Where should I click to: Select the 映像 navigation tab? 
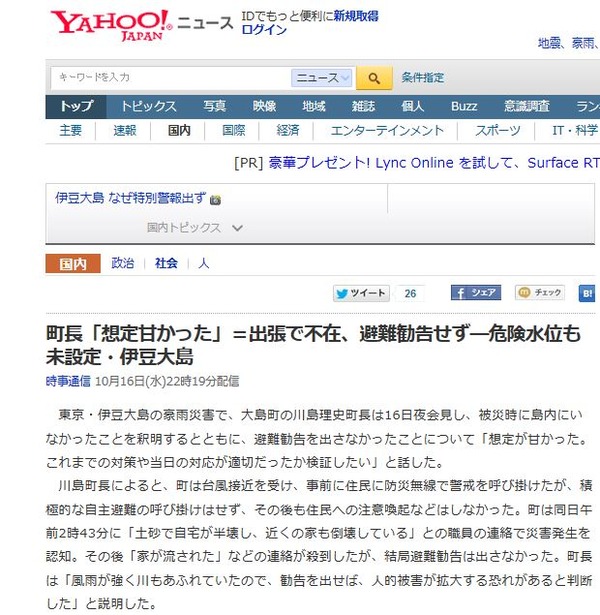(x=264, y=106)
